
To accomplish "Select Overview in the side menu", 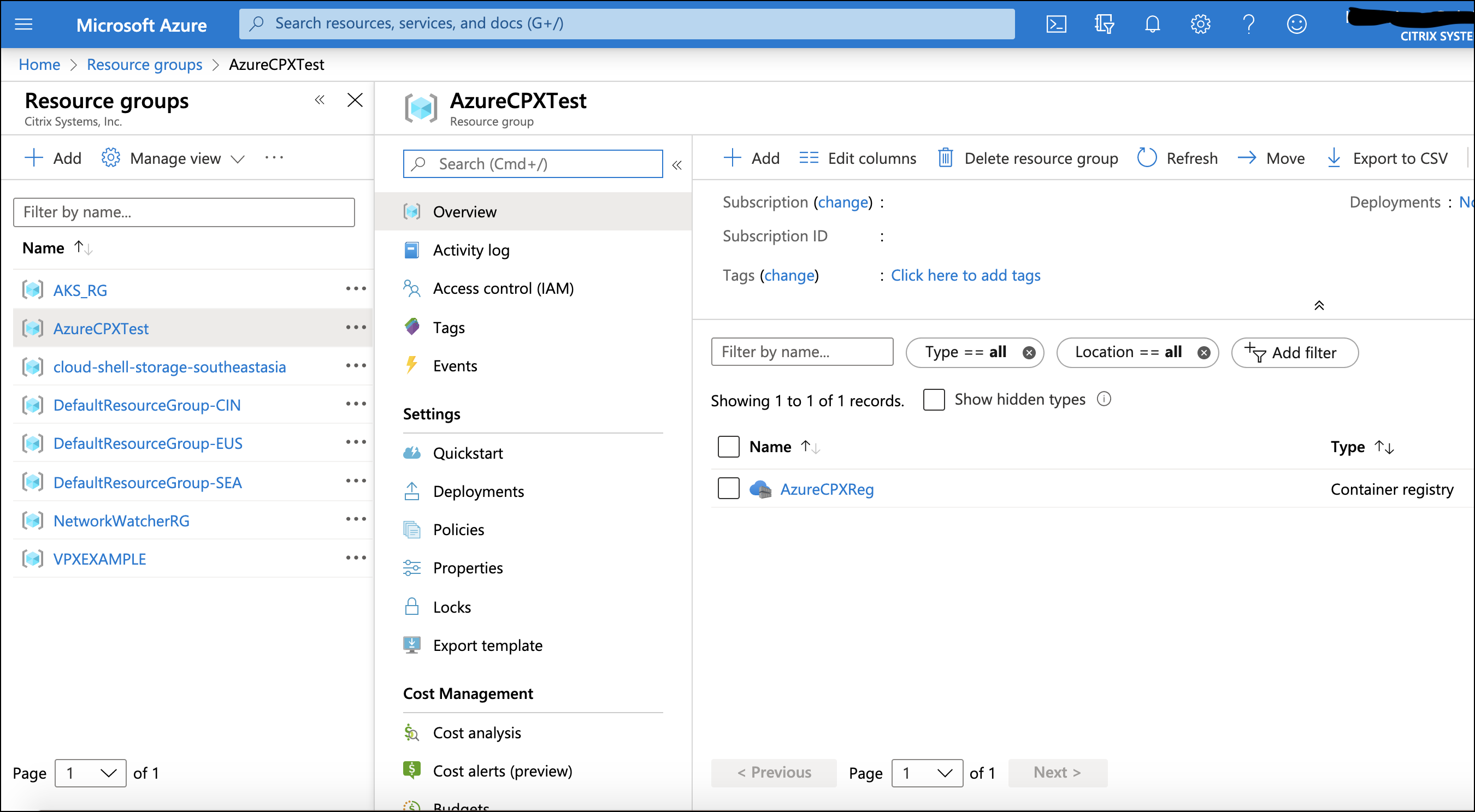I will [533, 212].
